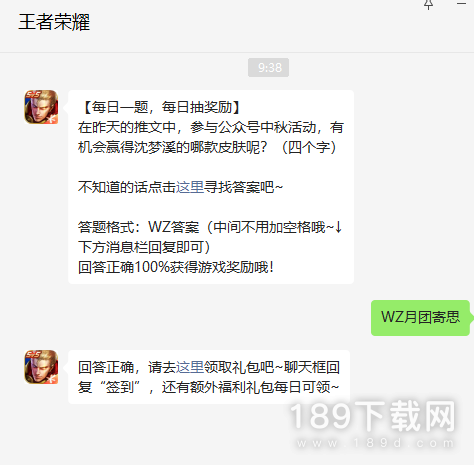Image resolution: width=474 pixels, height=465 pixels.
Task: Click the 还有额外福利礼包每日可领 text
Action: coord(250,387)
